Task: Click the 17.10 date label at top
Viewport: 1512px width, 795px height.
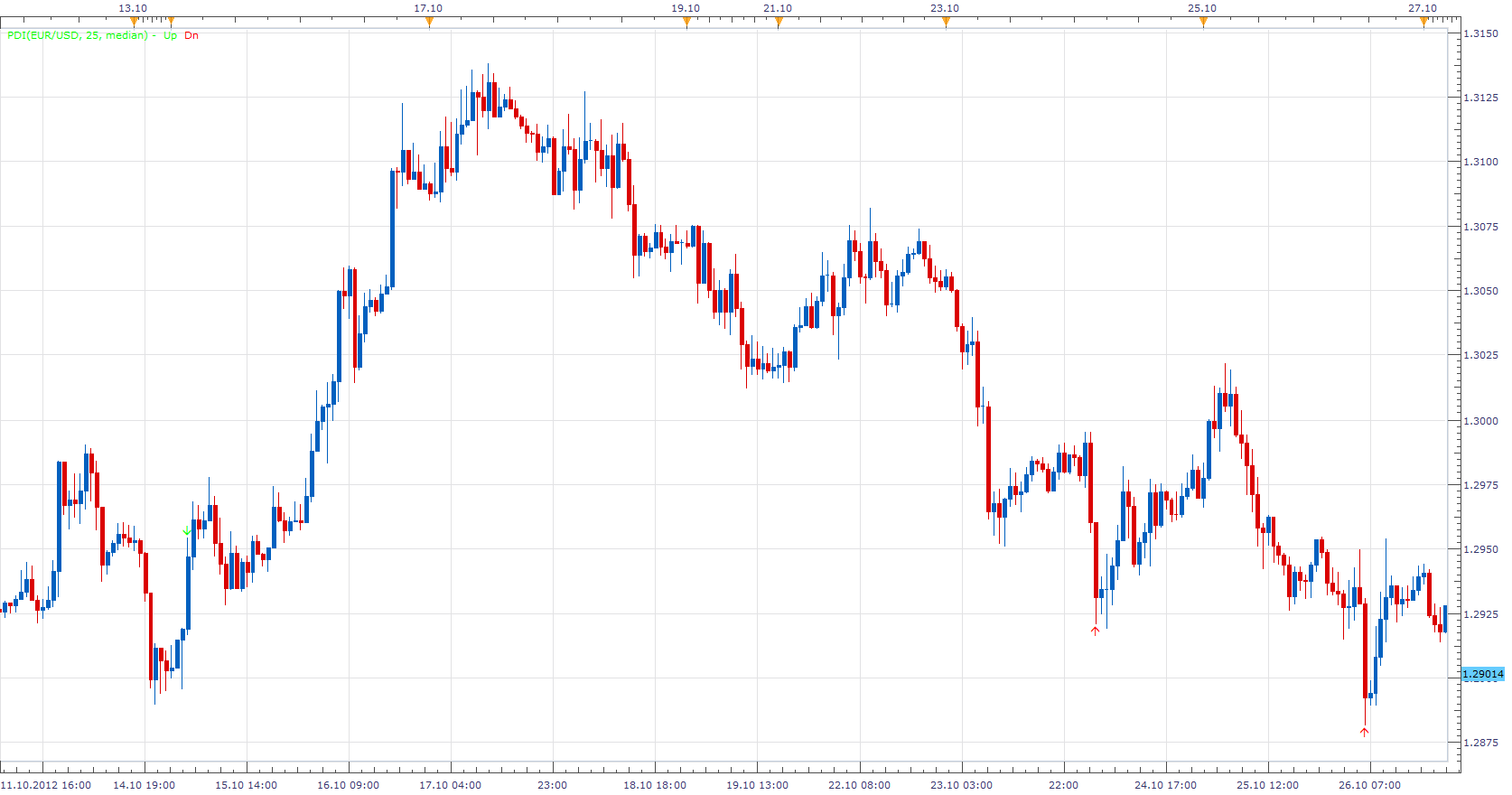Action: 428,8
